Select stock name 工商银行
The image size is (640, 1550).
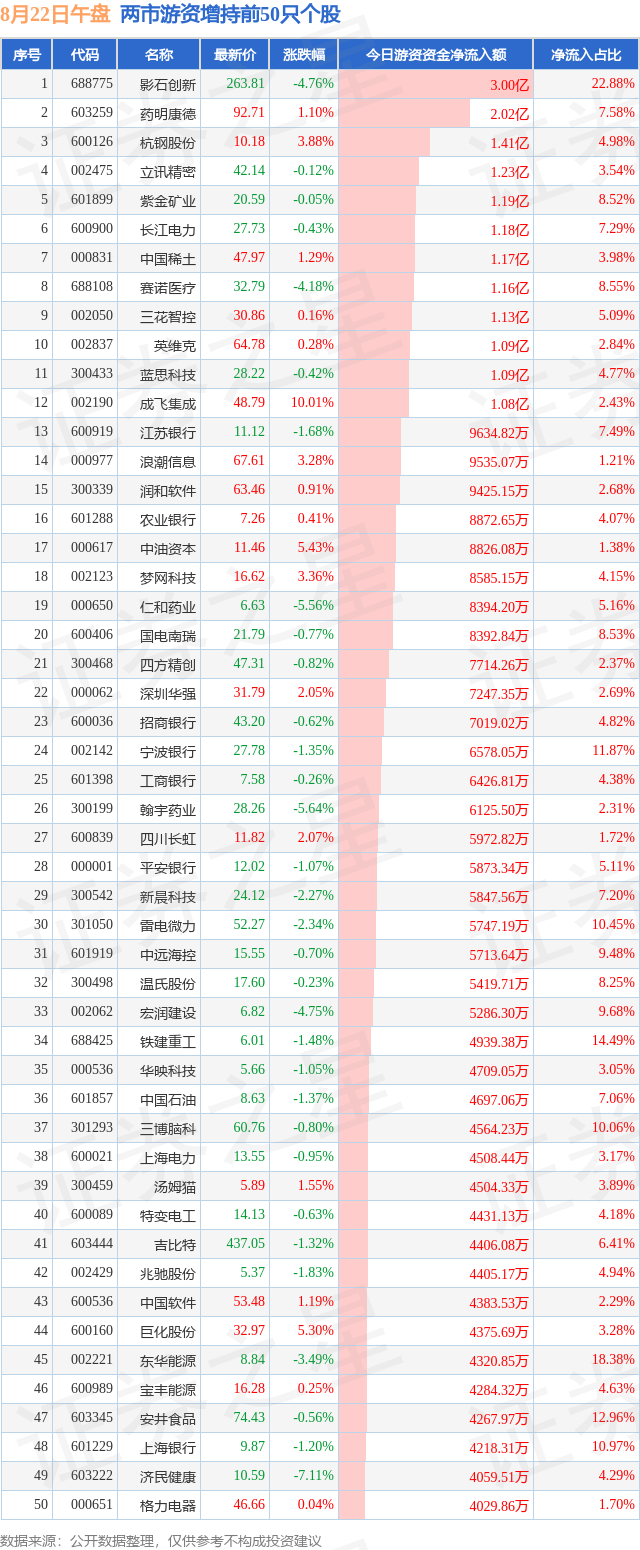pos(168,781)
